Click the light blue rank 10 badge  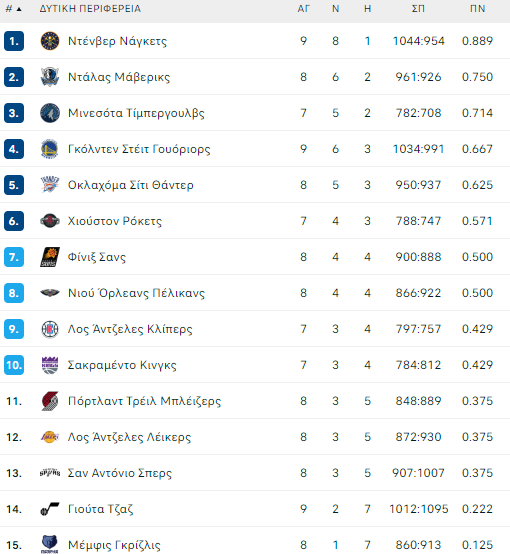(x=14, y=365)
